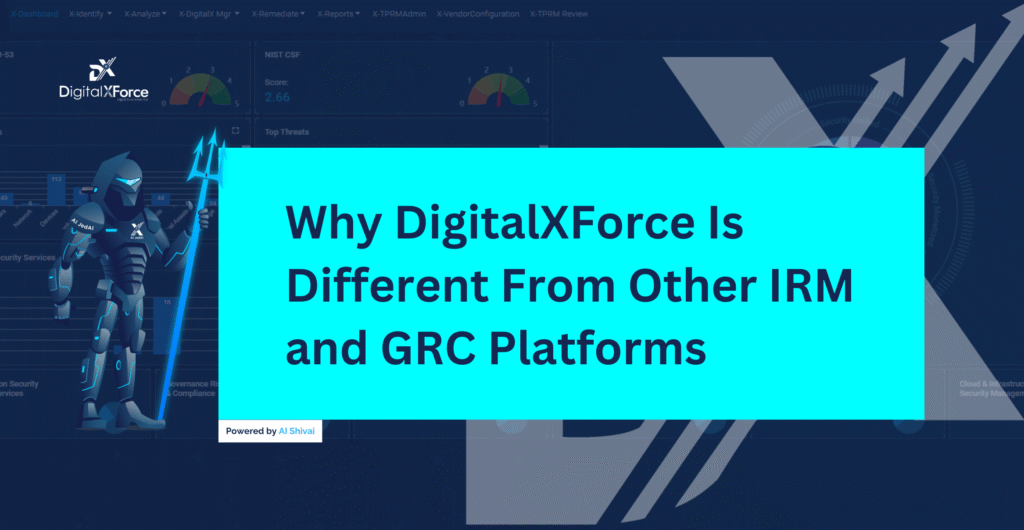Click the Top Threats panel heading
Viewport: 1024px width, 530px height.
287,132
